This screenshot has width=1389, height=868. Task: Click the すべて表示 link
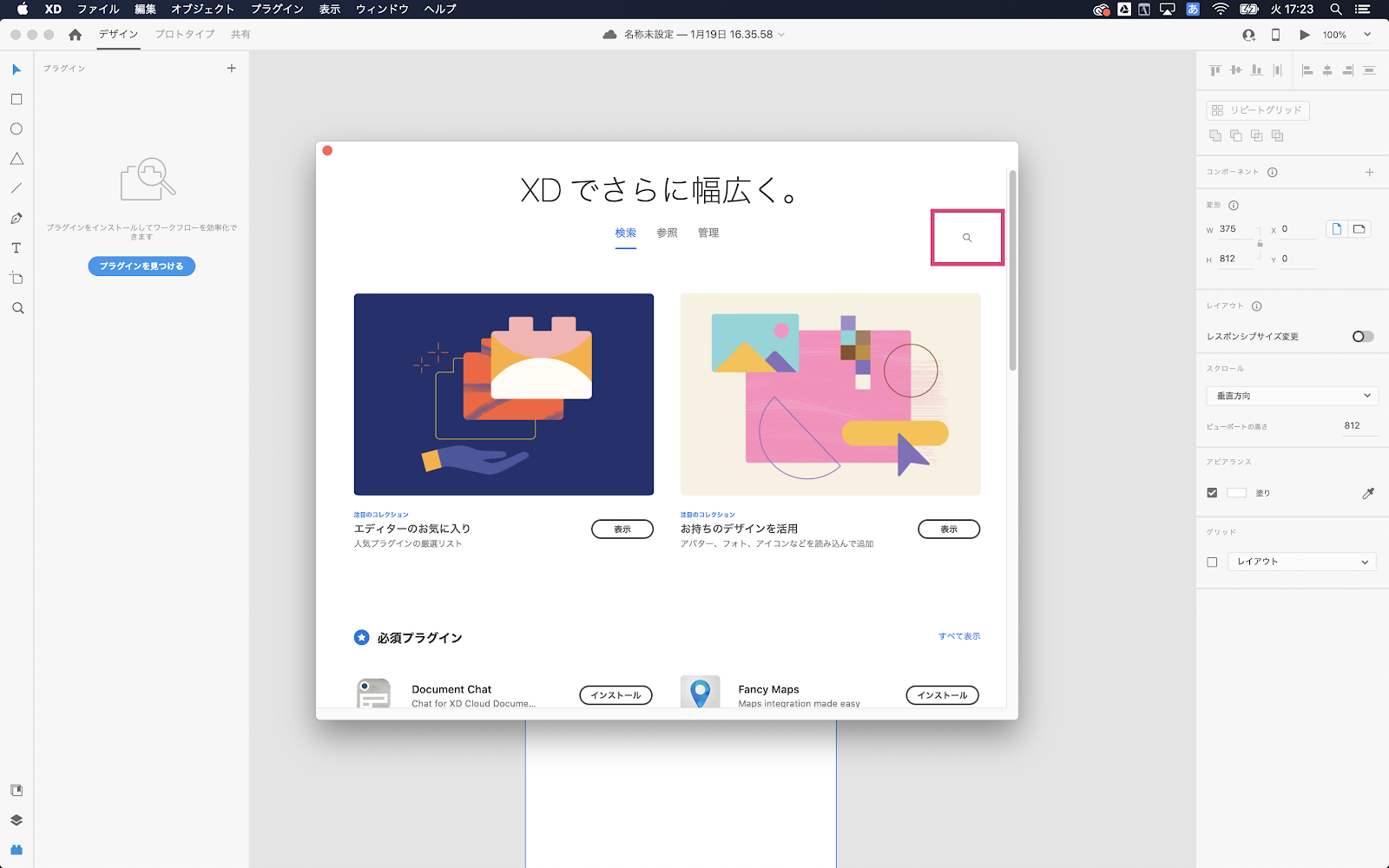[x=959, y=636]
